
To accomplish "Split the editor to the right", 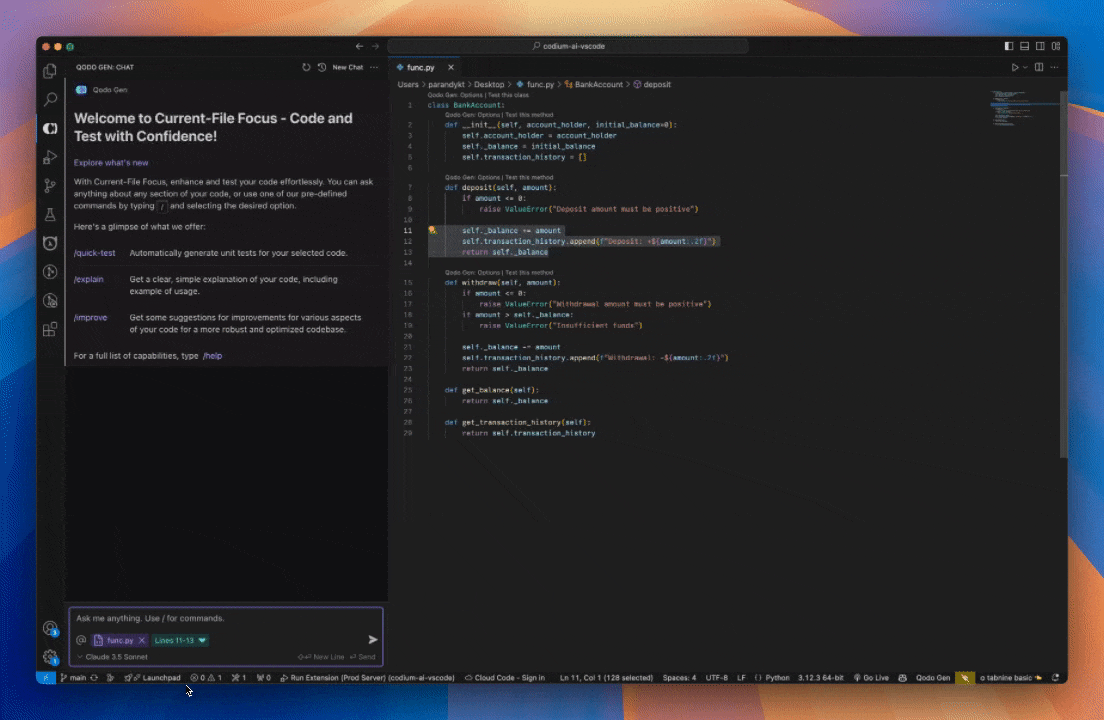I will pyautogui.click(x=1039, y=68).
